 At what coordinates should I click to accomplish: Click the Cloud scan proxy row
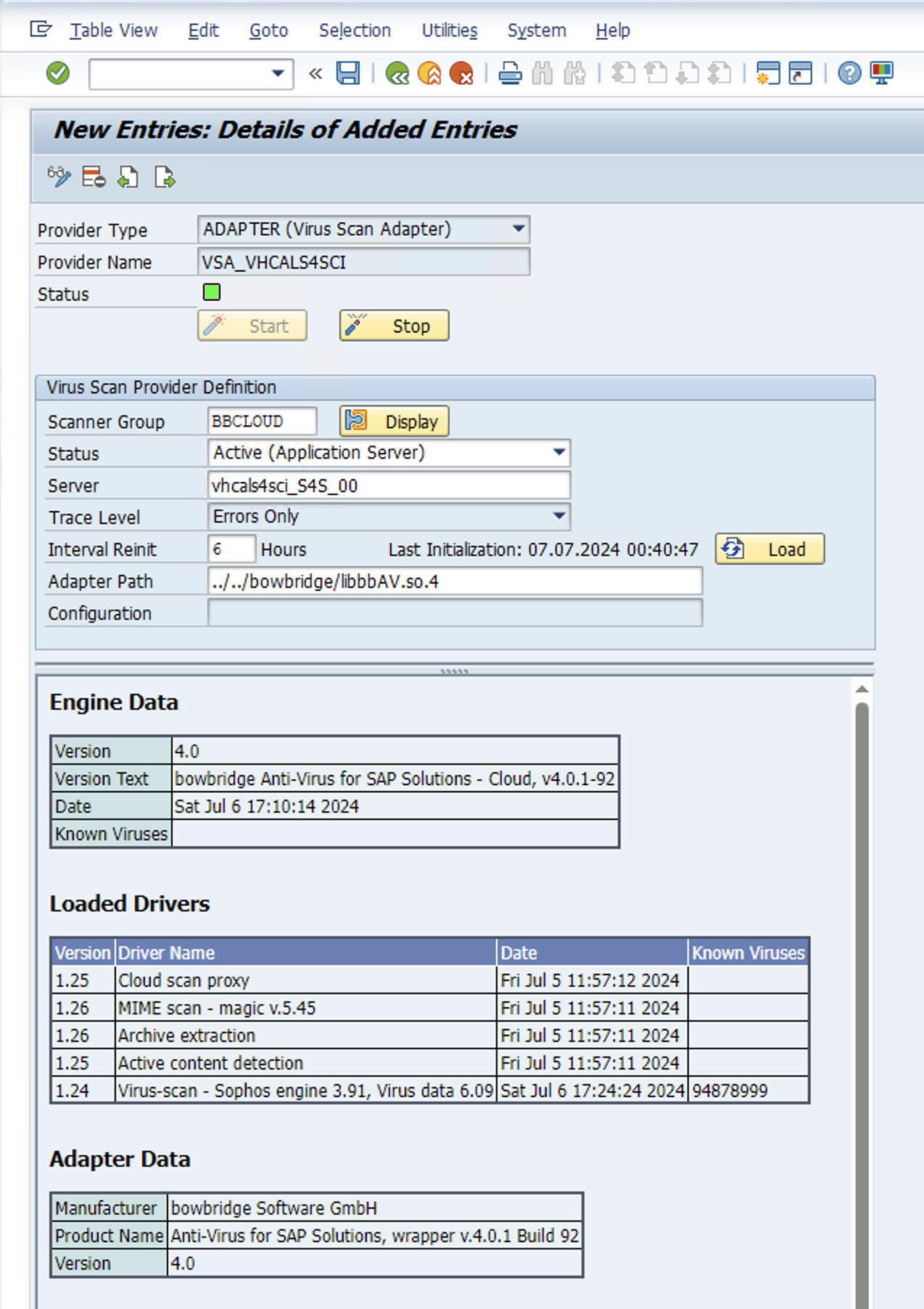(430, 980)
